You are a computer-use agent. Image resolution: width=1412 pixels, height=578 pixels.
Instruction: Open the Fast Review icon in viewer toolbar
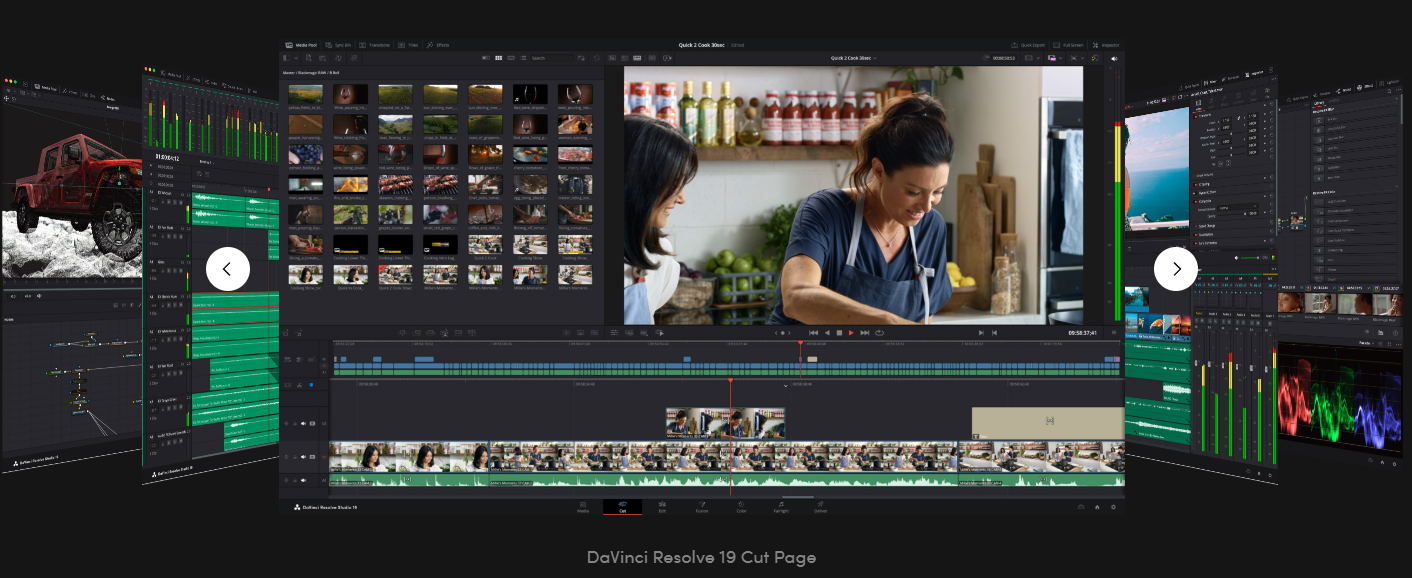[x=667, y=58]
